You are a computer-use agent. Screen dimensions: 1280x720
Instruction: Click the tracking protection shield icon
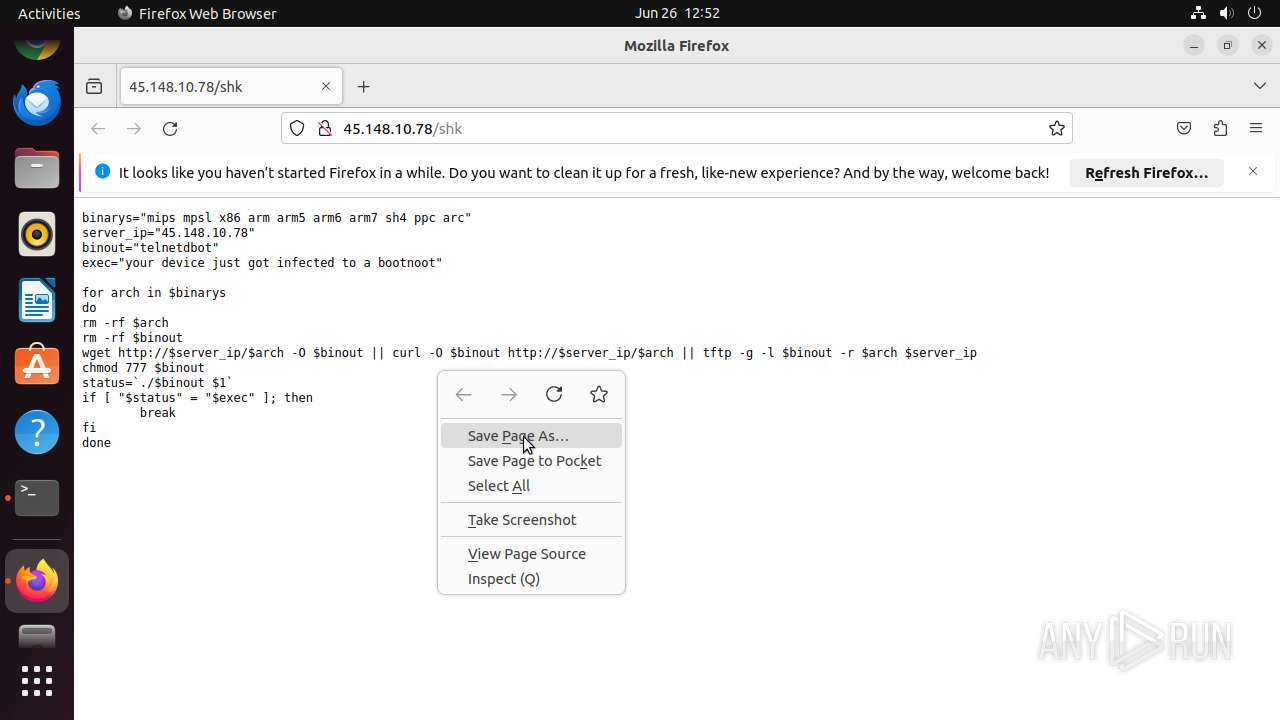click(297, 128)
